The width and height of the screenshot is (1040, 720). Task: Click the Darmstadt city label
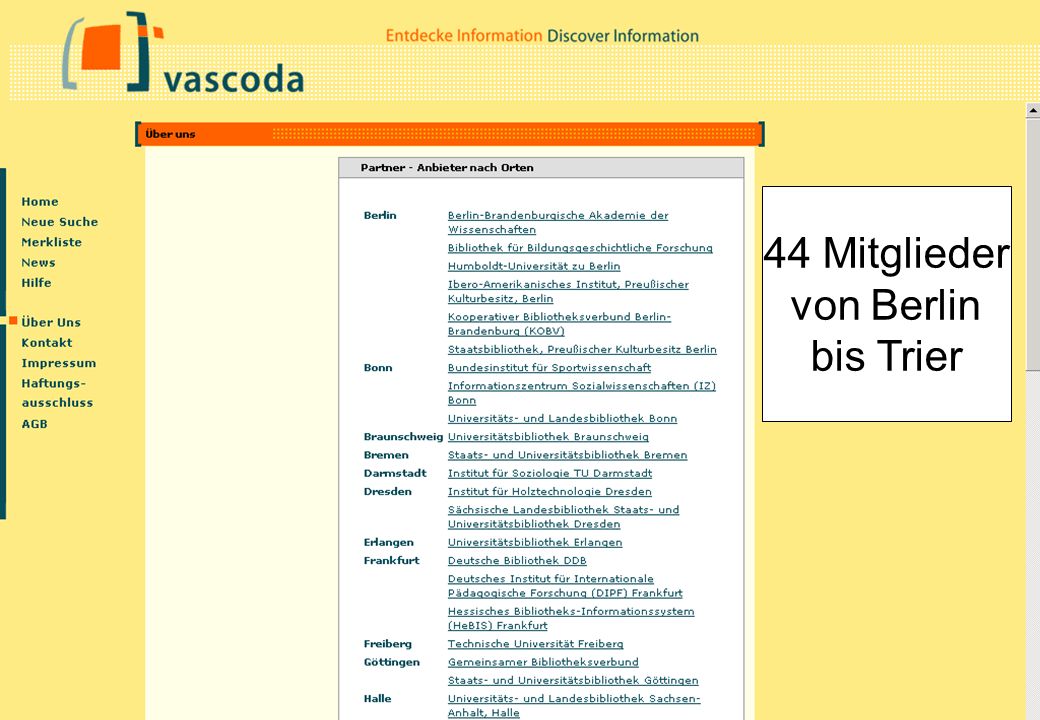click(395, 473)
